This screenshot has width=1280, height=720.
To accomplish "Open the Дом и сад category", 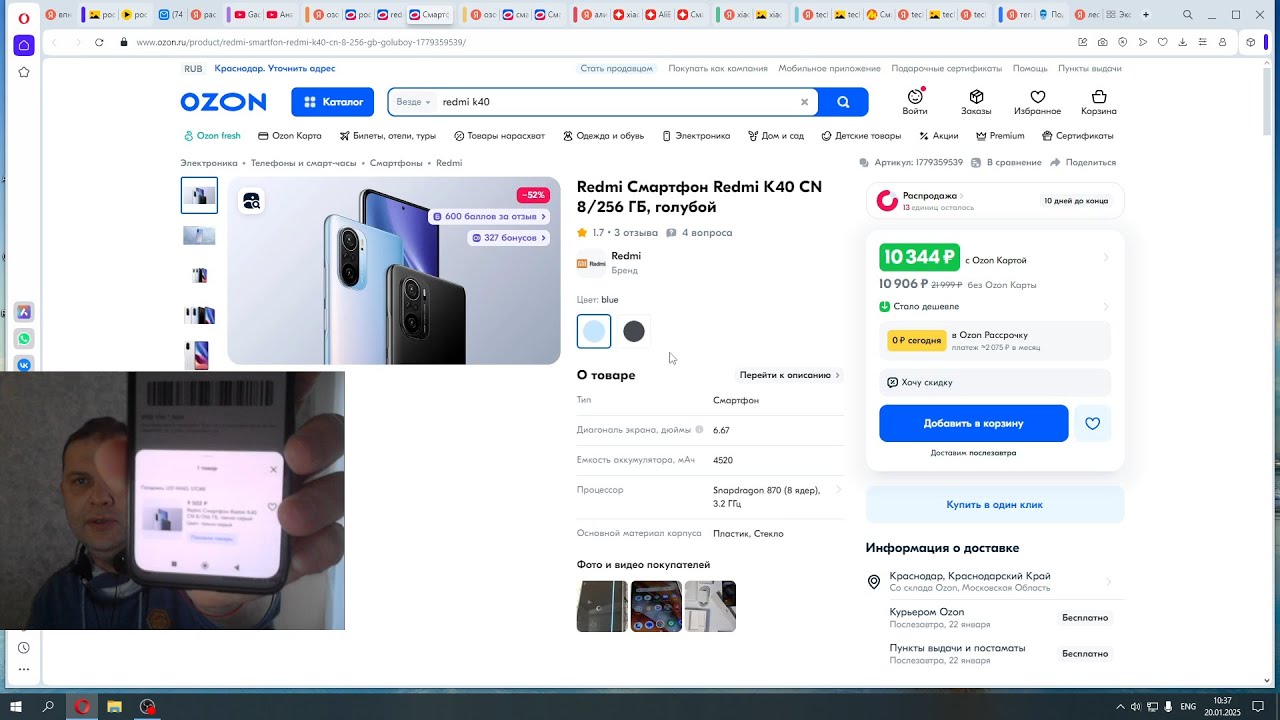I will [775, 136].
